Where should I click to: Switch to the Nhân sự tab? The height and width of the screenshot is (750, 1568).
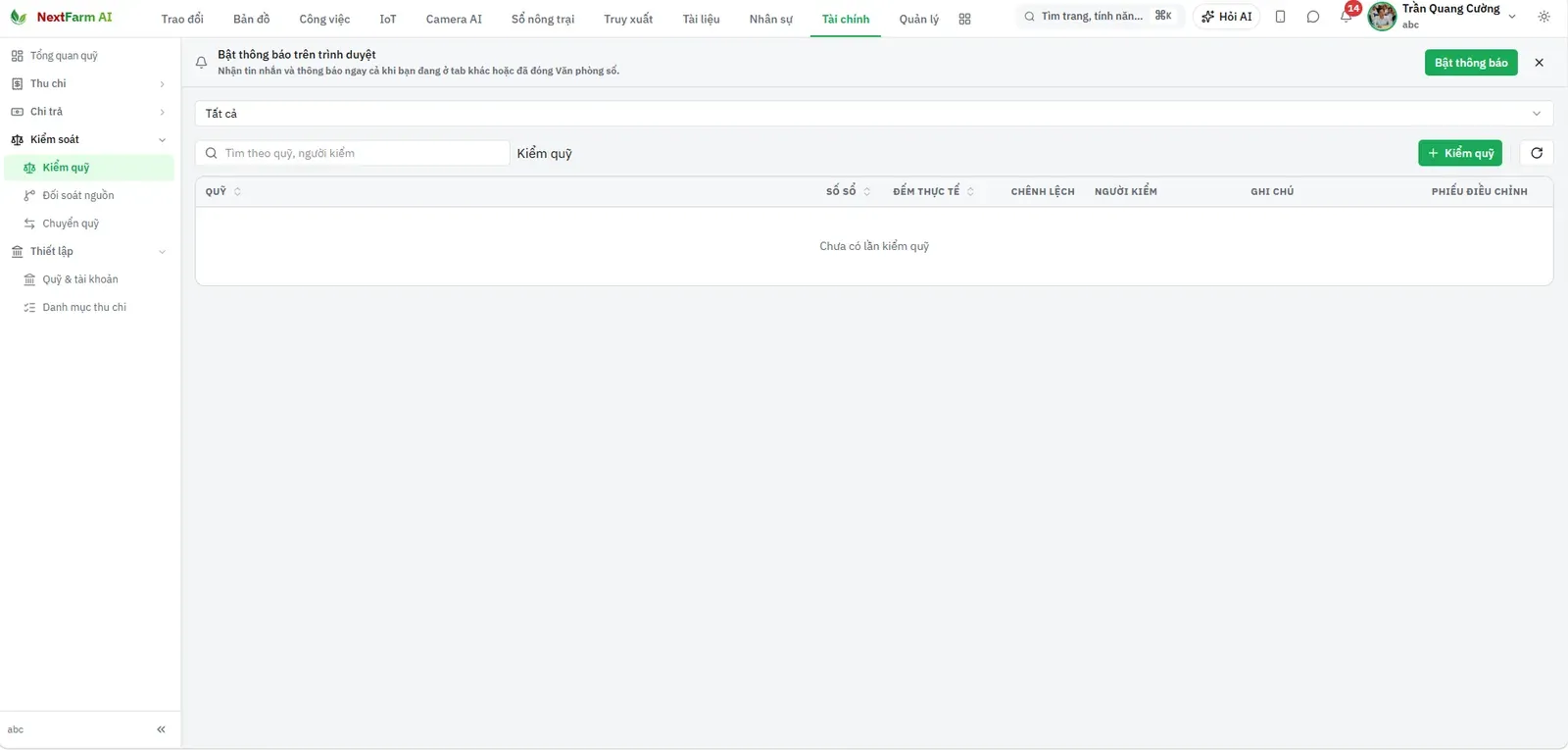pos(770,19)
